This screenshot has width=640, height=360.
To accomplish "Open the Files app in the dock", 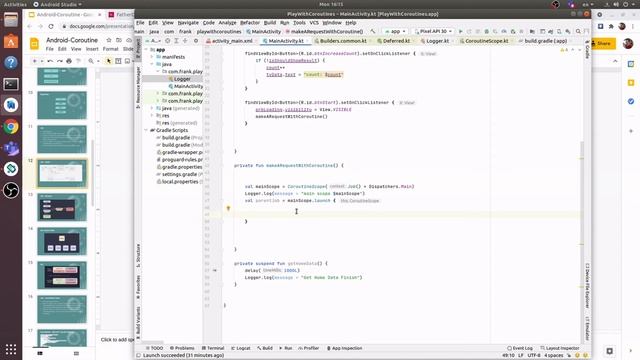I will click(11, 20).
